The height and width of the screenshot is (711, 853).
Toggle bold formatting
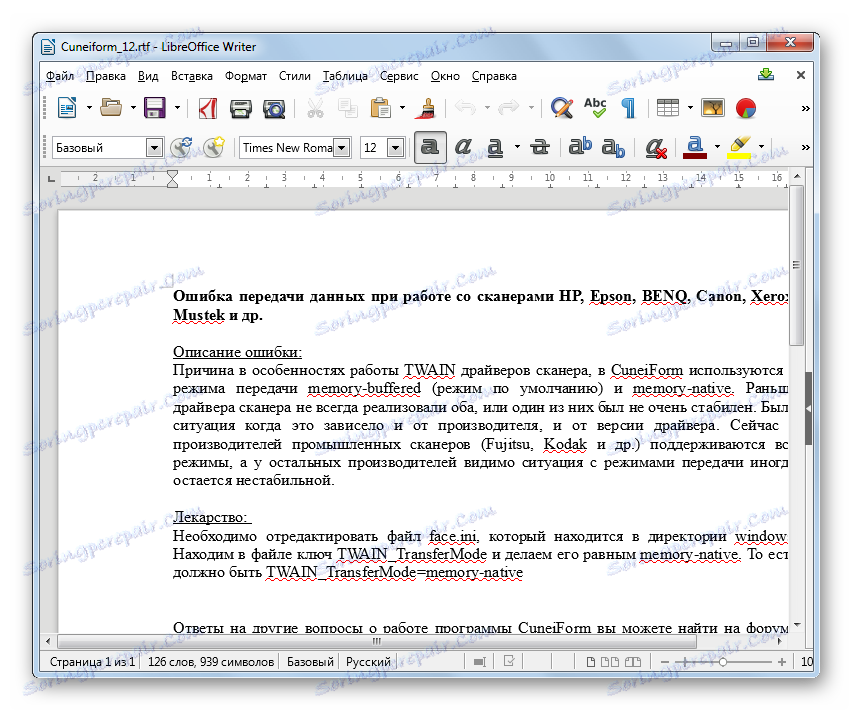(x=430, y=147)
